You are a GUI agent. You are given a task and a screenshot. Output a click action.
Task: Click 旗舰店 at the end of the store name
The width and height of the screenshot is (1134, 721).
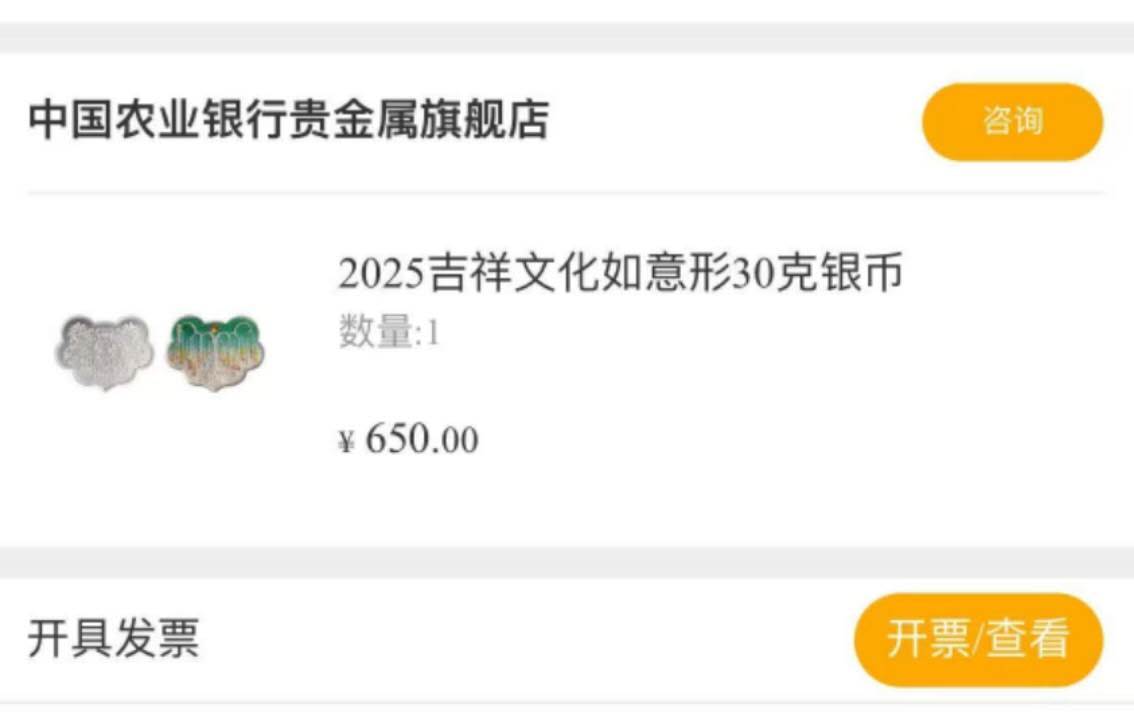(x=485, y=119)
